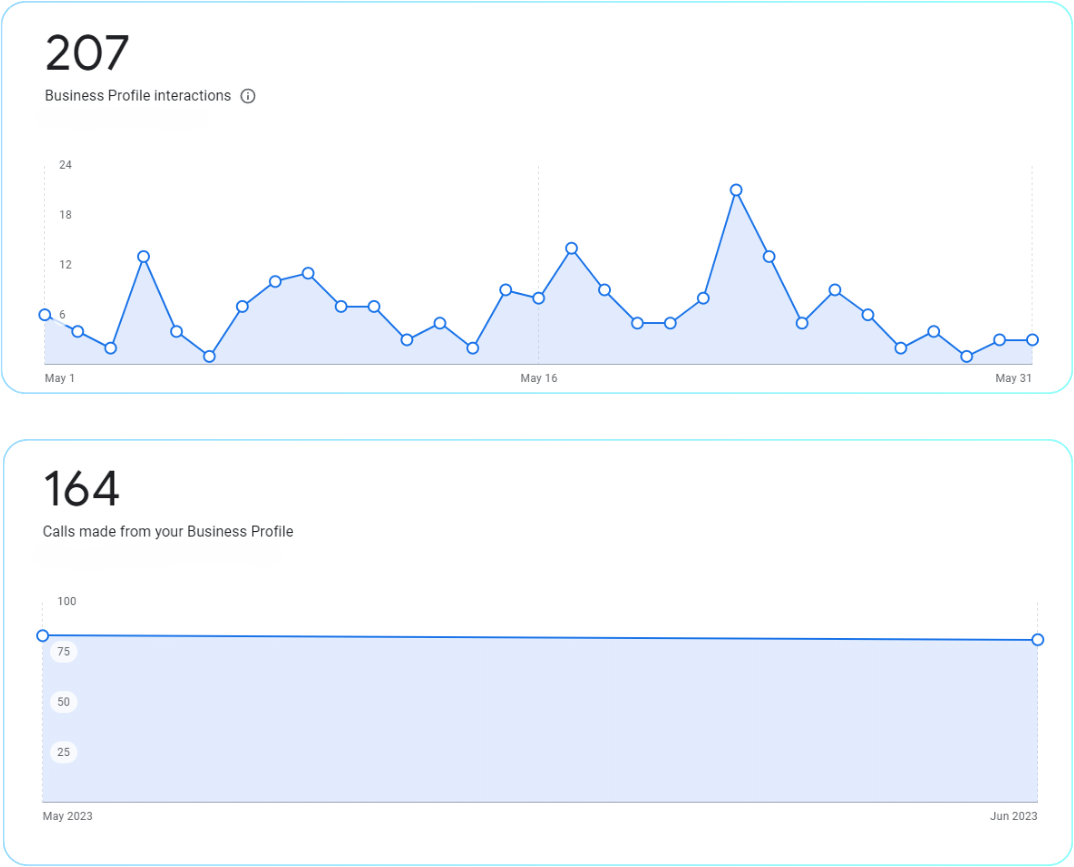Click the calls chart's left data point

[x=42, y=636]
